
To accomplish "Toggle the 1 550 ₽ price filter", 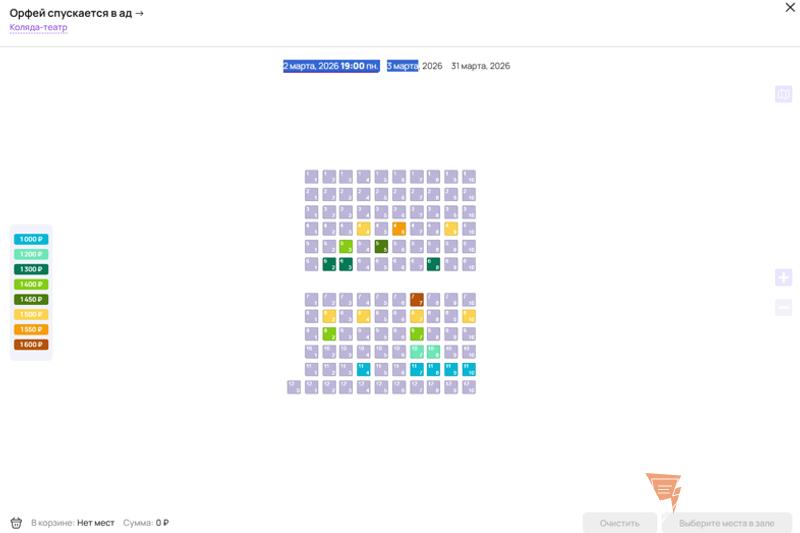I will 31,329.
